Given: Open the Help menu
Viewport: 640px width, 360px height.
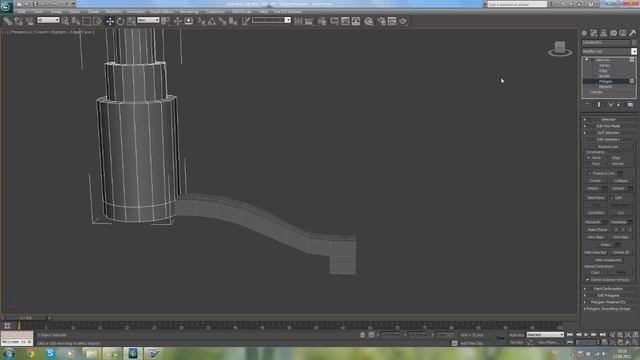Looking at the screenshot, I should coord(263,11).
